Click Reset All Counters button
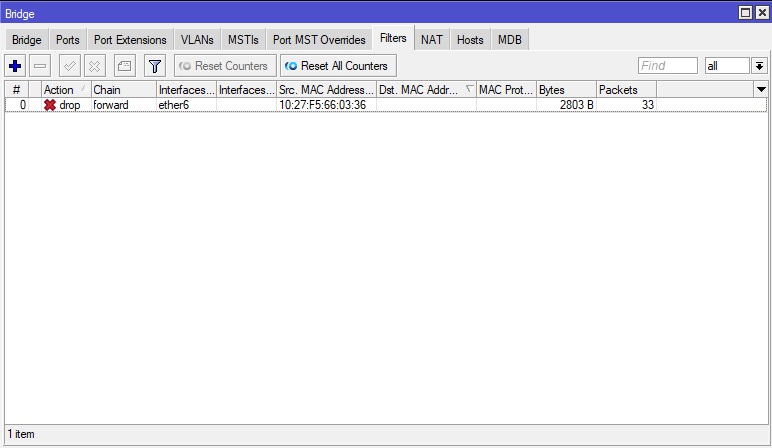Viewport: 772px width, 448px height. point(338,66)
